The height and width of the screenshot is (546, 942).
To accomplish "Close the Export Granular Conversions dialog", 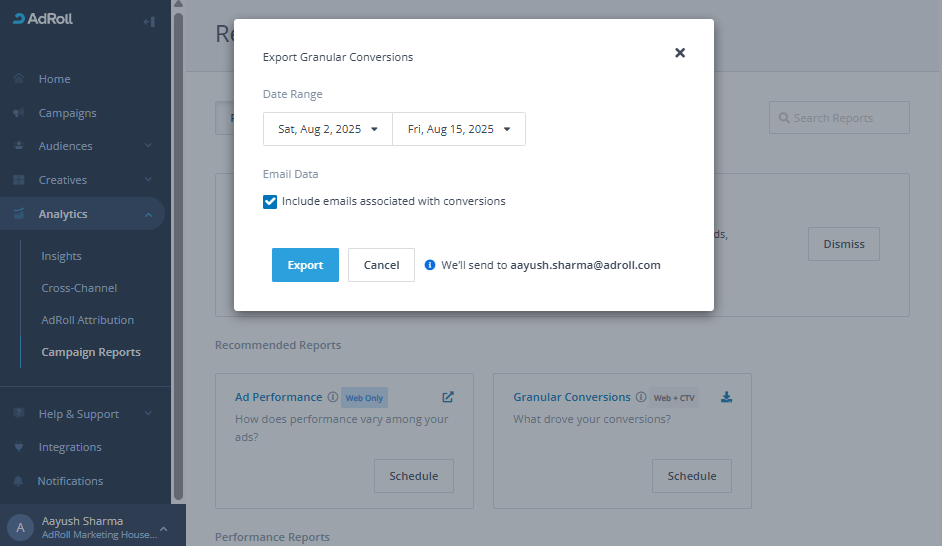I will pos(680,53).
